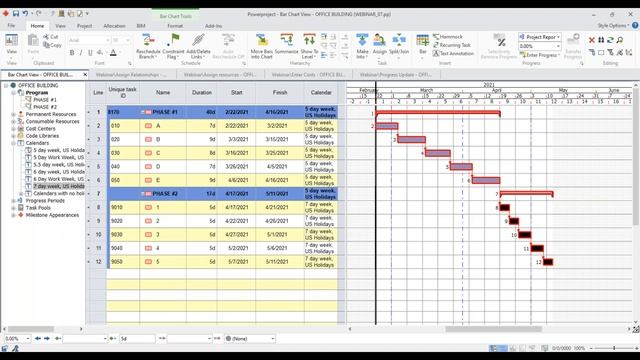
Task: Close the Bar Chart View tab
Action: [x=85, y=75]
